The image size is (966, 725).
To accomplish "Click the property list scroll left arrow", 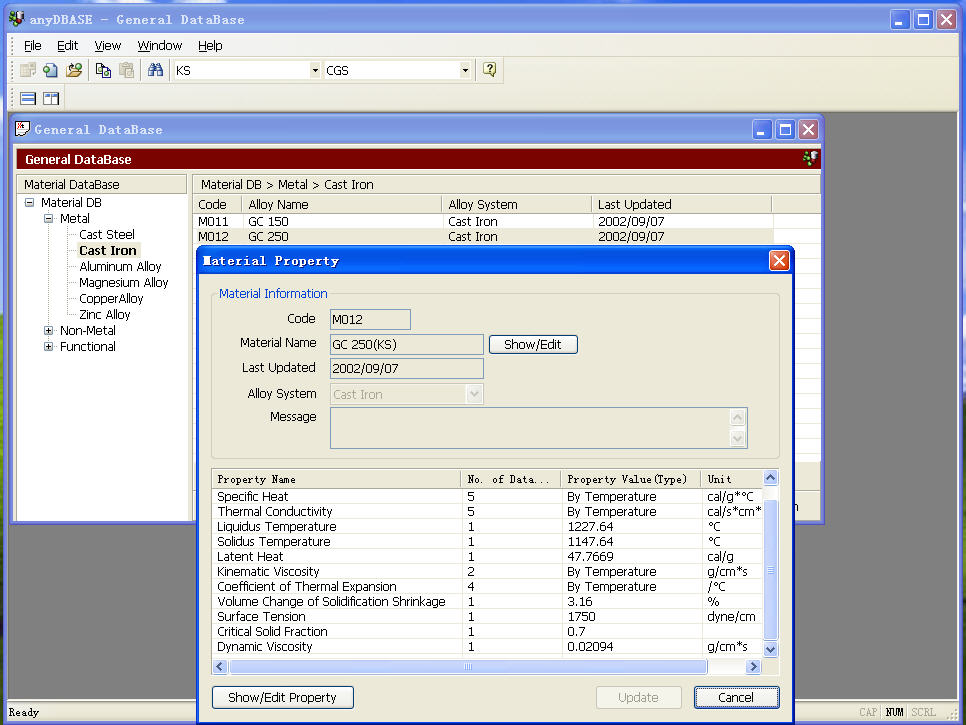I will click(x=220, y=666).
